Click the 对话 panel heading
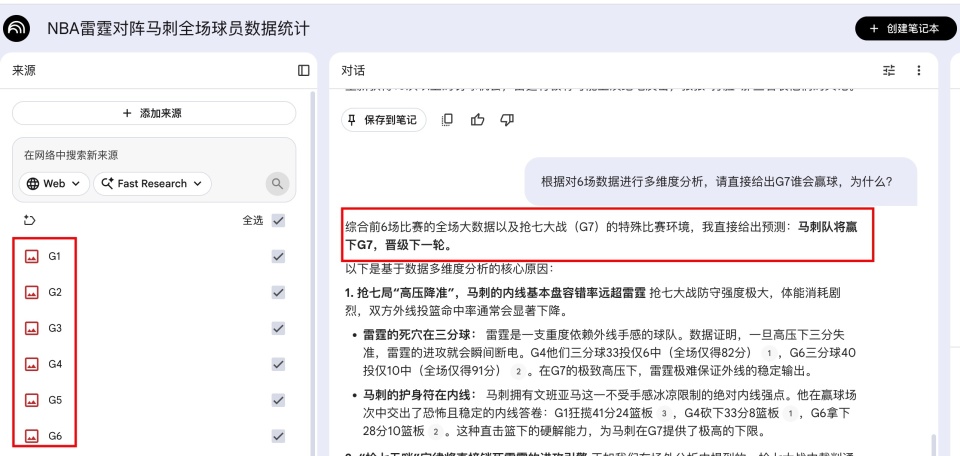The image size is (960, 456). coord(353,70)
